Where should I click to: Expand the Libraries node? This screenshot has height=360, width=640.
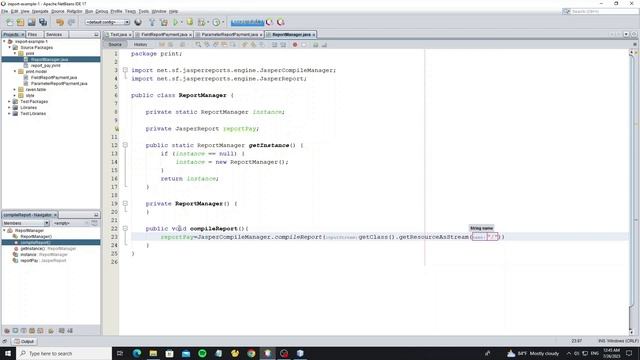click(10, 107)
